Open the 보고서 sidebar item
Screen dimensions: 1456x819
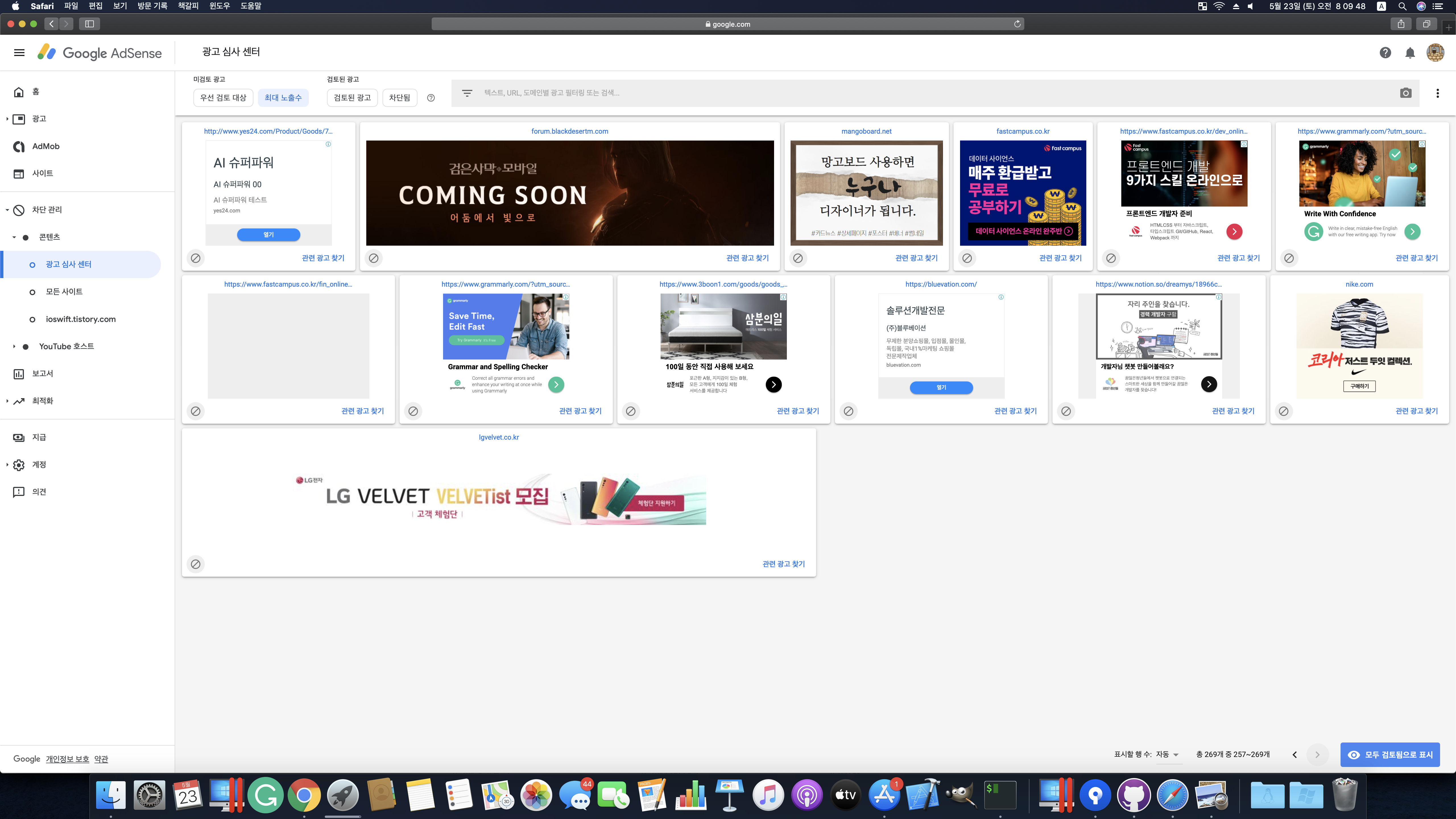[x=42, y=374]
